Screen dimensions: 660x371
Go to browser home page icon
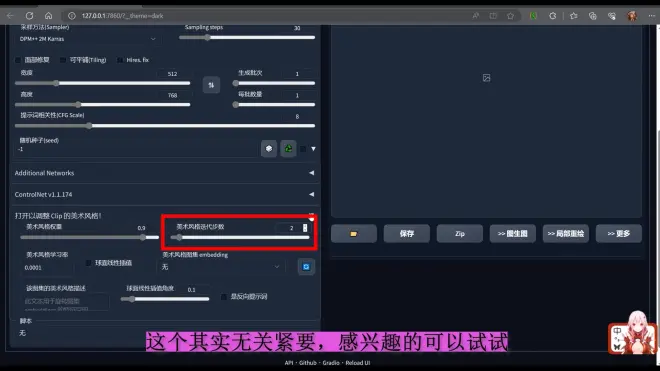click(48, 16)
